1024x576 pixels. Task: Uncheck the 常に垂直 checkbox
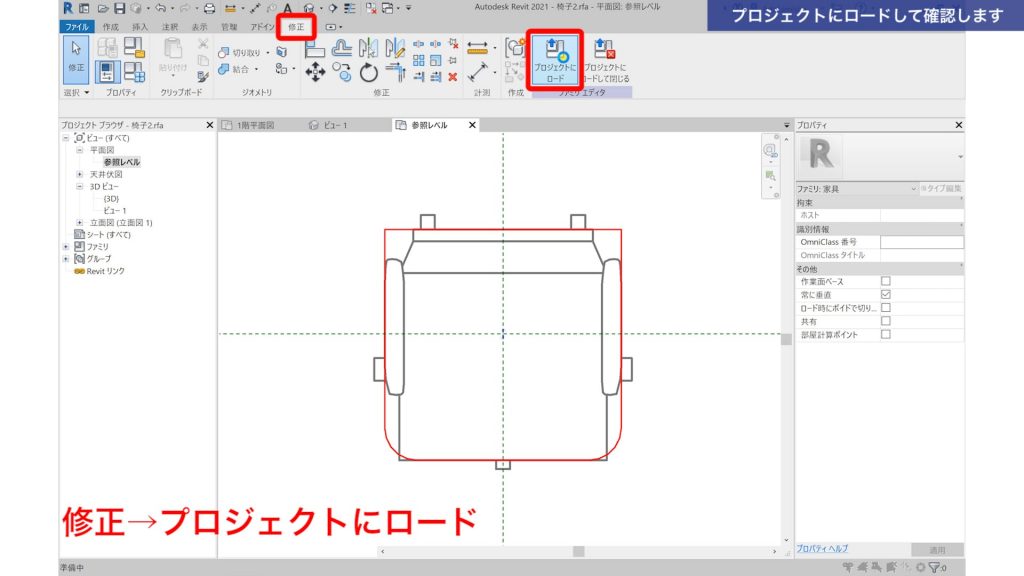coord(885,293)
